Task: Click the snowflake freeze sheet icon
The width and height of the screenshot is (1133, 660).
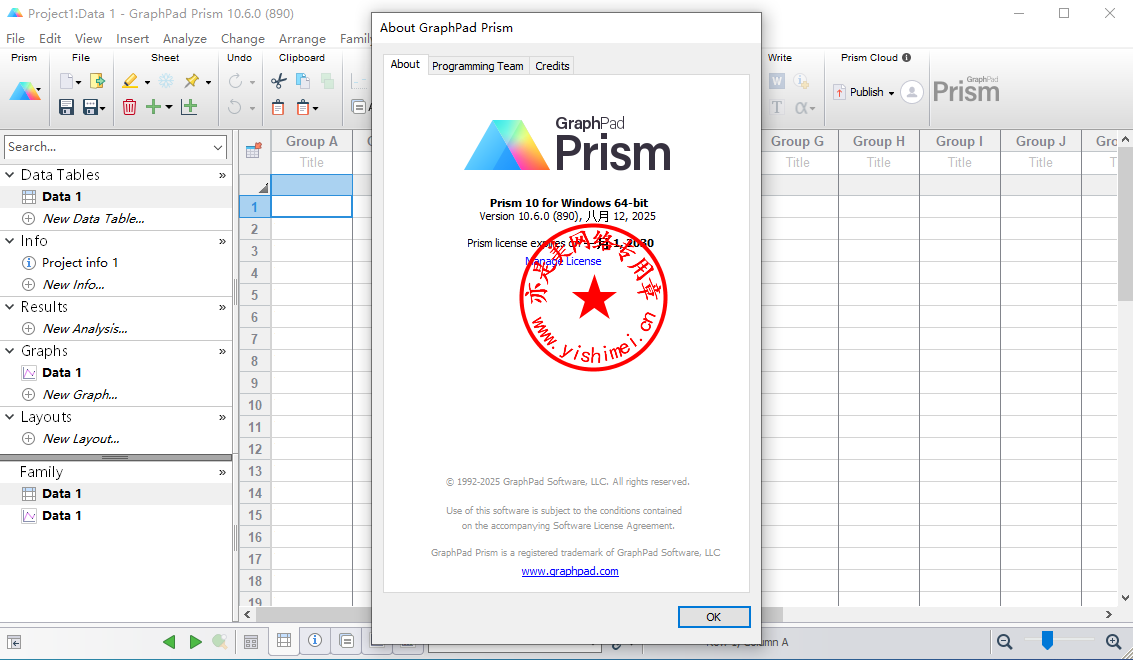Action: [166, 81]
